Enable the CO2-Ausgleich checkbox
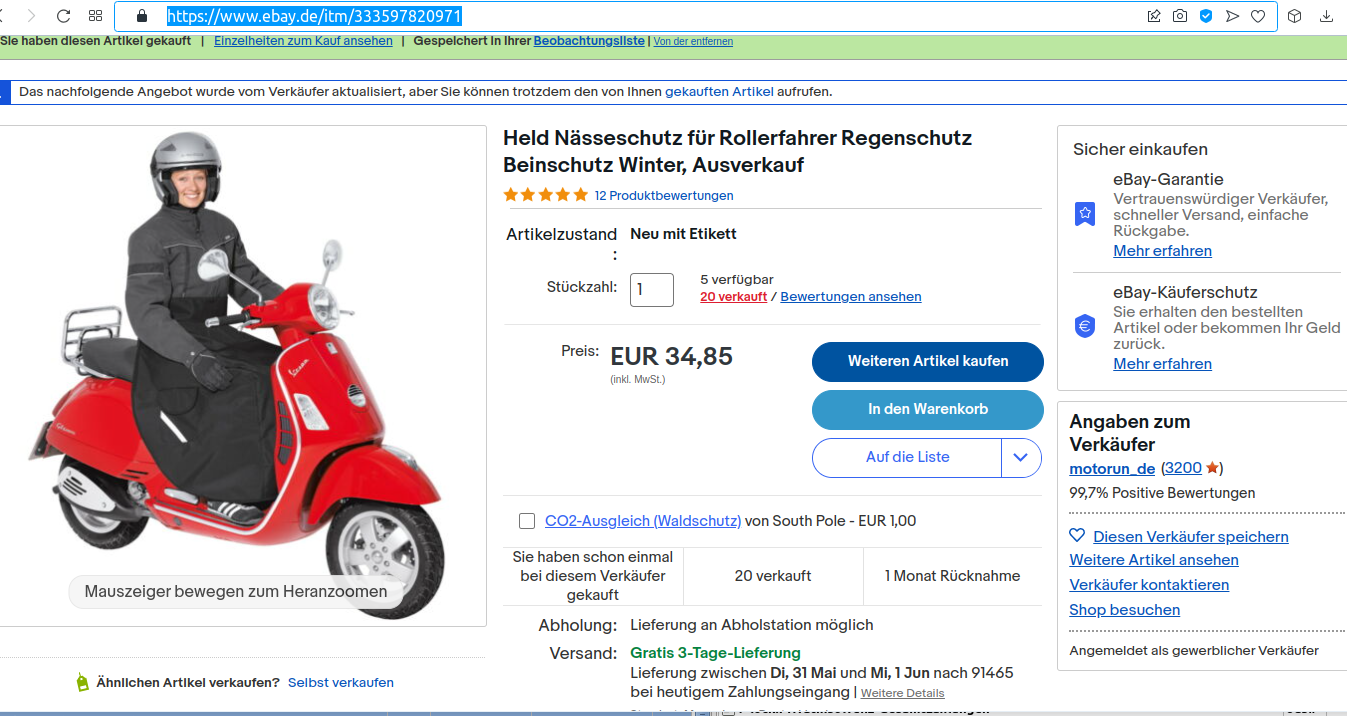 527,521
